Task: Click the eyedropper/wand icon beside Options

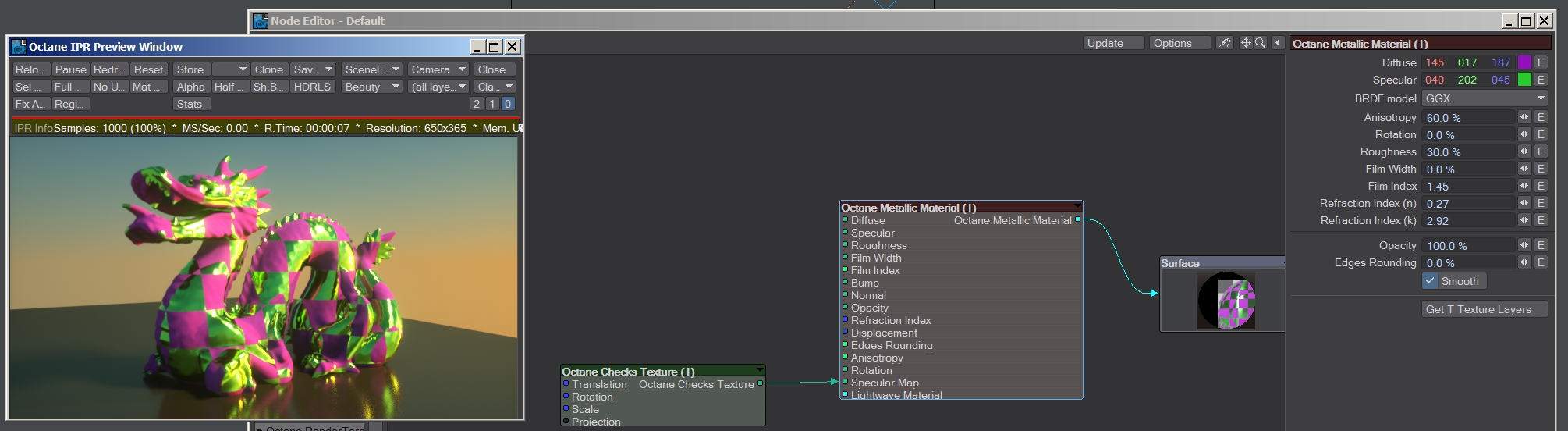Action: 1225,43
